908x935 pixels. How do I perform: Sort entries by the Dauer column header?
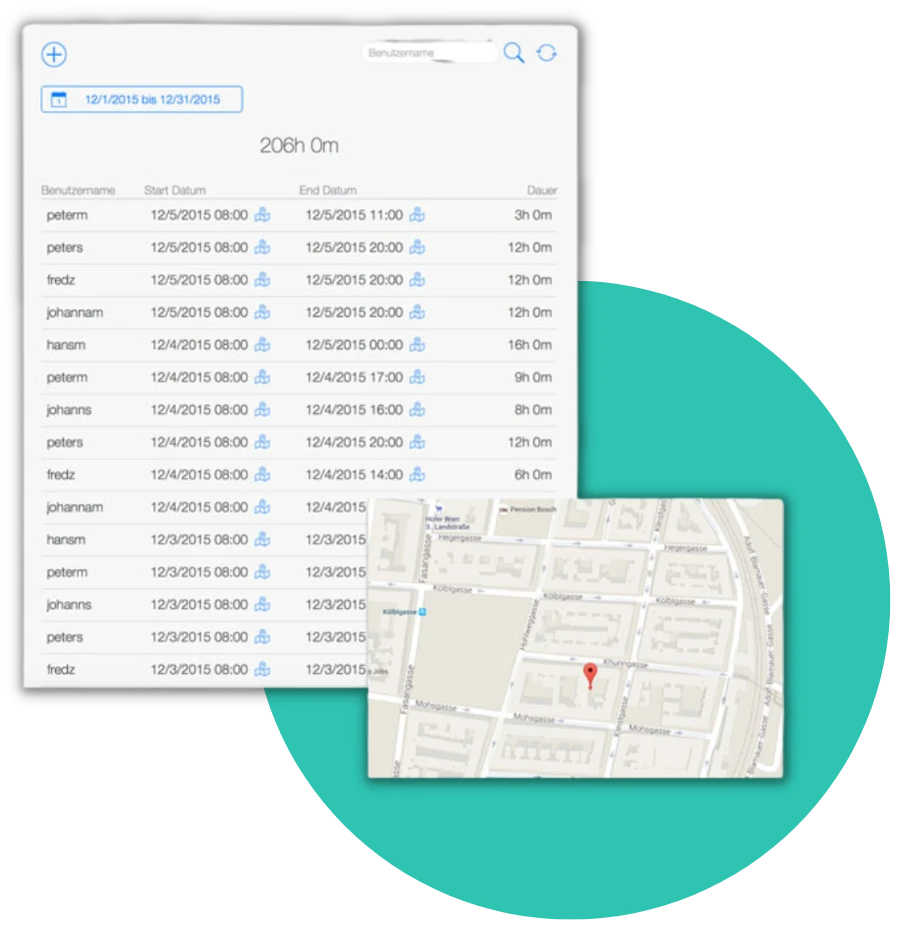point(541,190)
